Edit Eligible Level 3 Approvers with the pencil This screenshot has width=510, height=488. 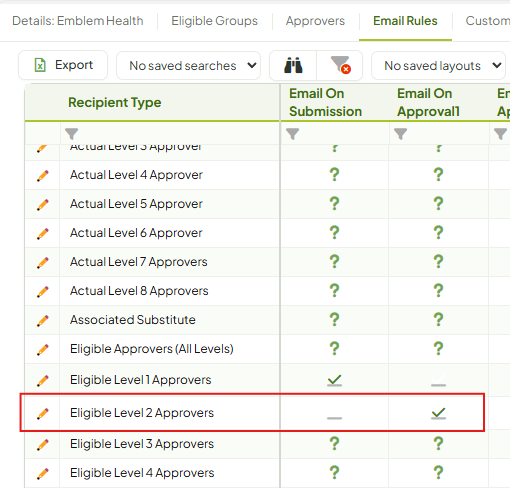click(42, 444)
